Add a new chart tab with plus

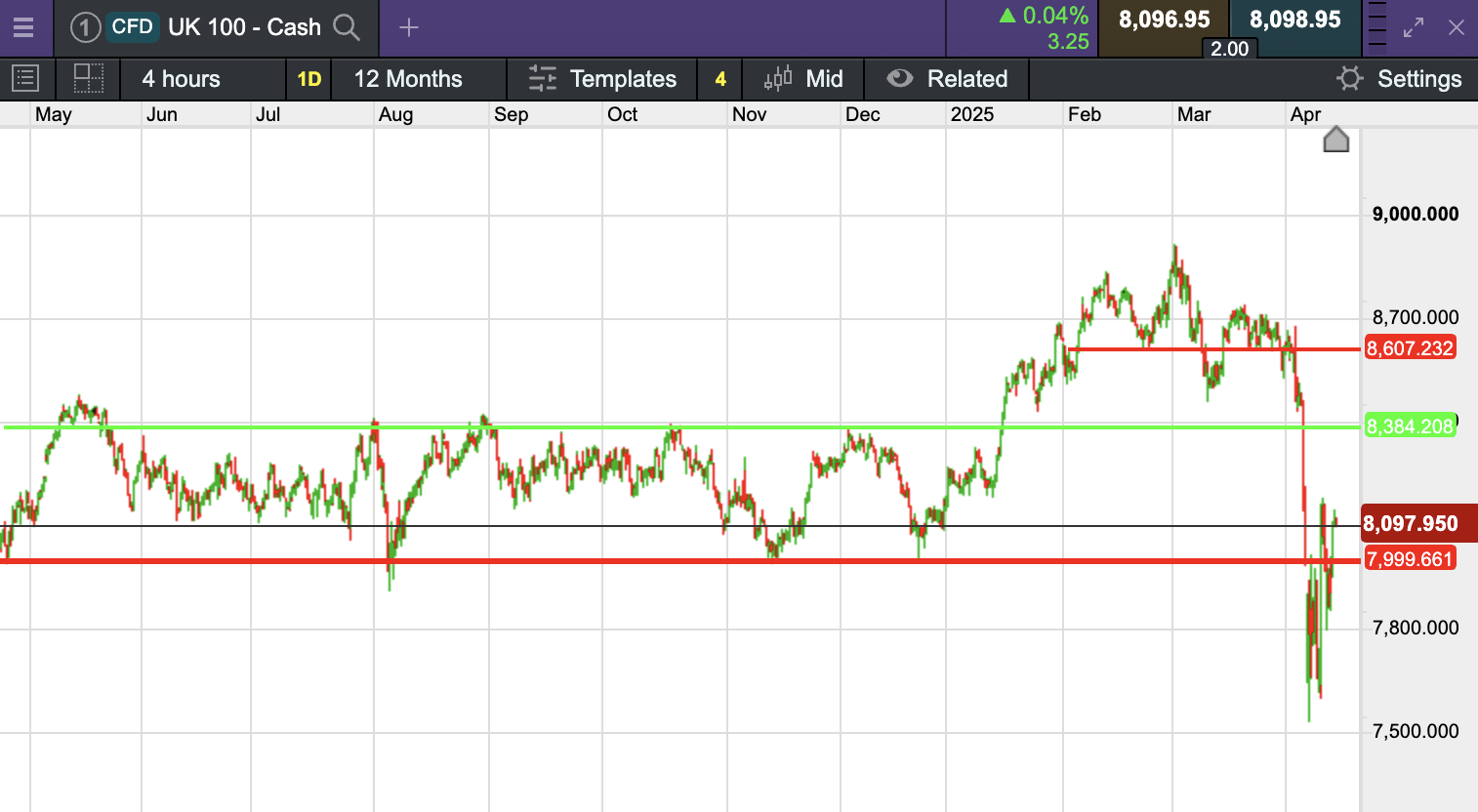[x=409, y=27]
